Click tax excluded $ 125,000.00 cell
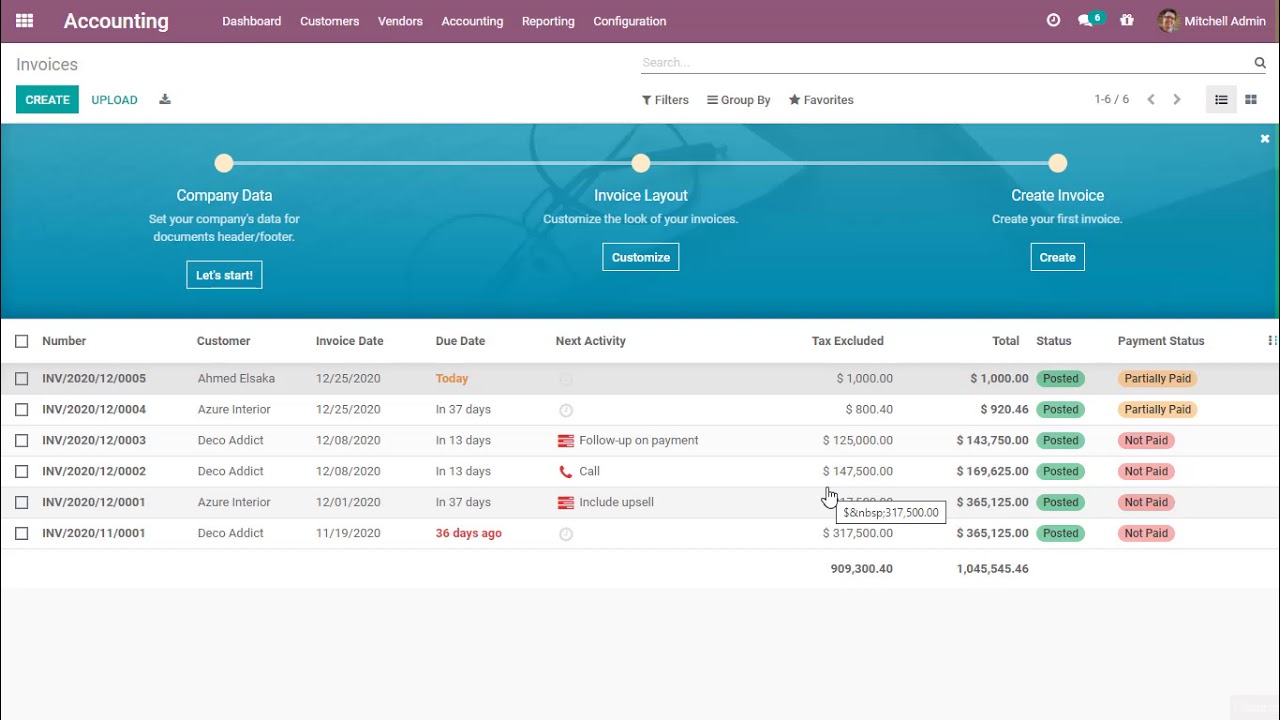This screenshot has width=1280, height=720. tap(858, 440)
